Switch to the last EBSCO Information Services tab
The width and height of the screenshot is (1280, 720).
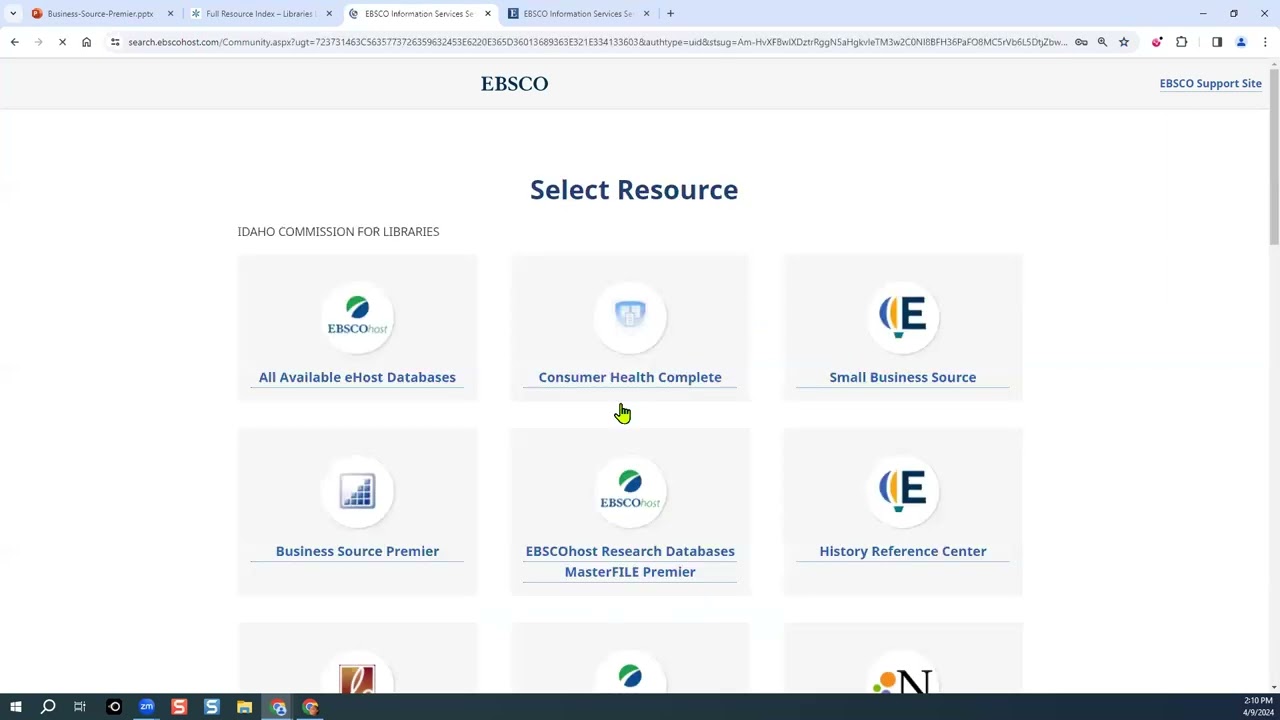click(577, 14)
